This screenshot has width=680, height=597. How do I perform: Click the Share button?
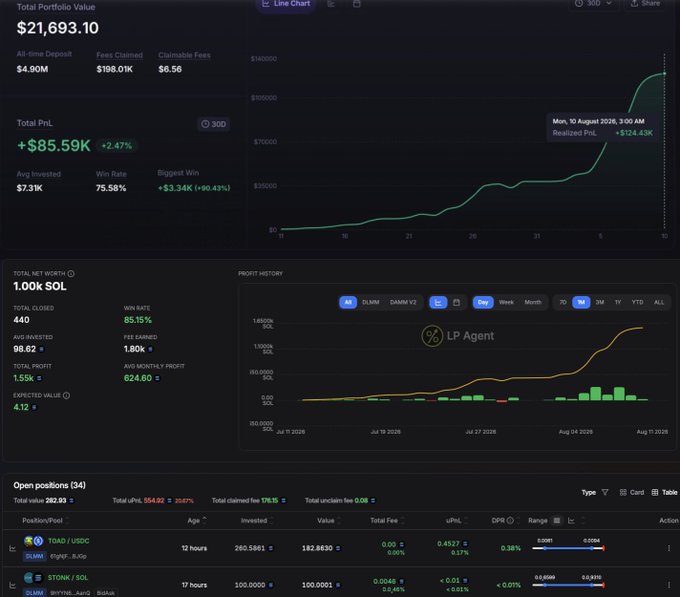point(645,3)
